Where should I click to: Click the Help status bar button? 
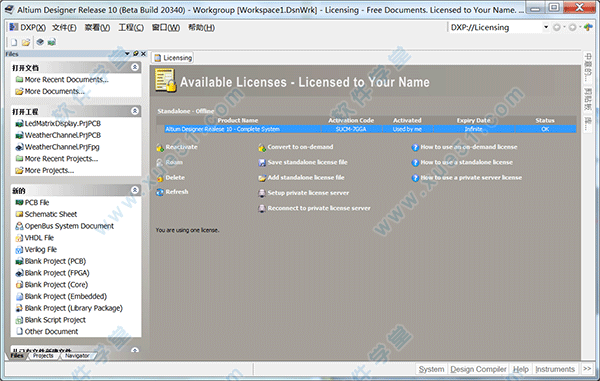(520, 369)
